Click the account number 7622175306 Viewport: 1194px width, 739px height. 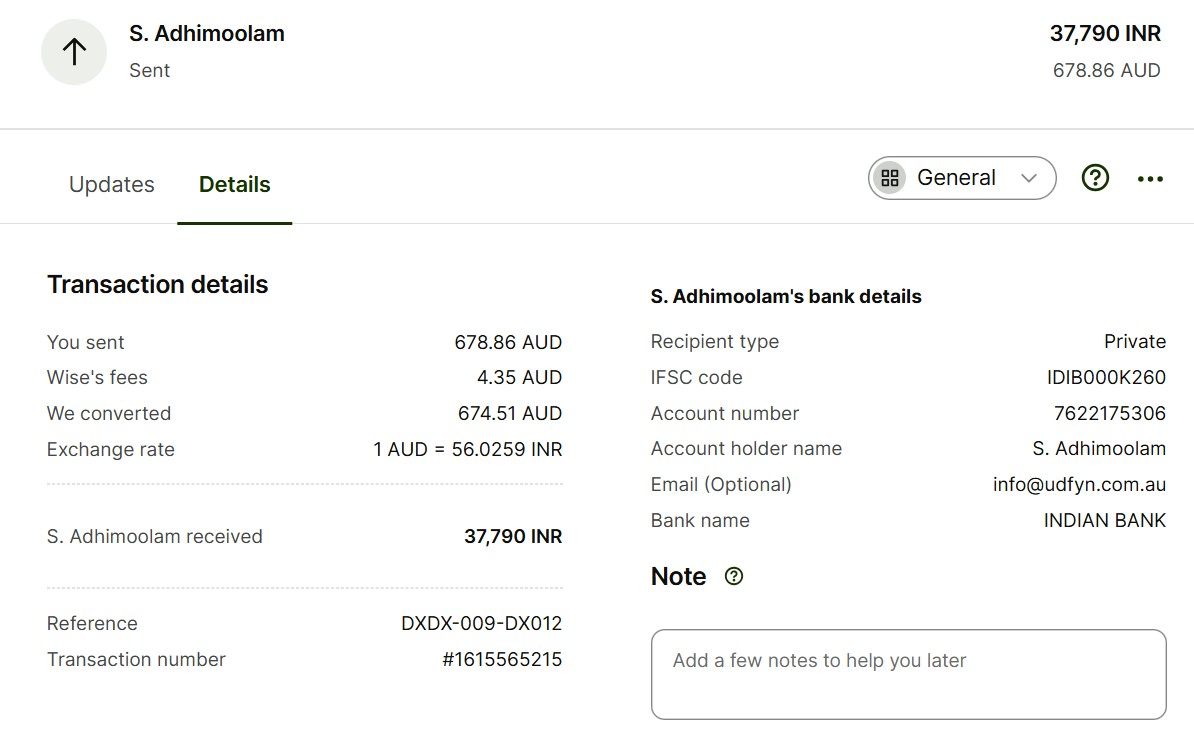click(1109, 413)
